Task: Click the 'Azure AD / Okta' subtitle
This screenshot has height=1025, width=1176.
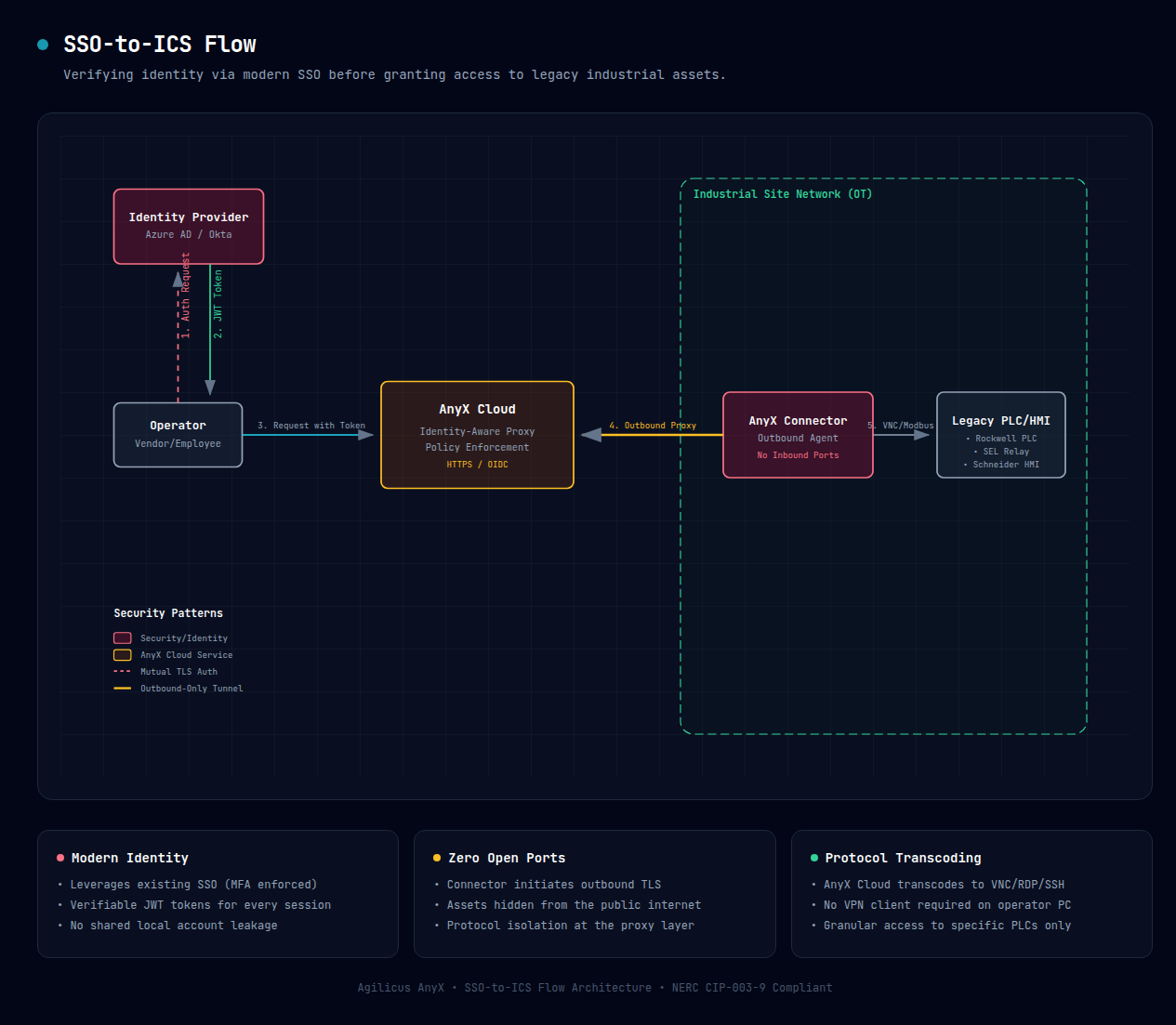Action: coord(189,235)
